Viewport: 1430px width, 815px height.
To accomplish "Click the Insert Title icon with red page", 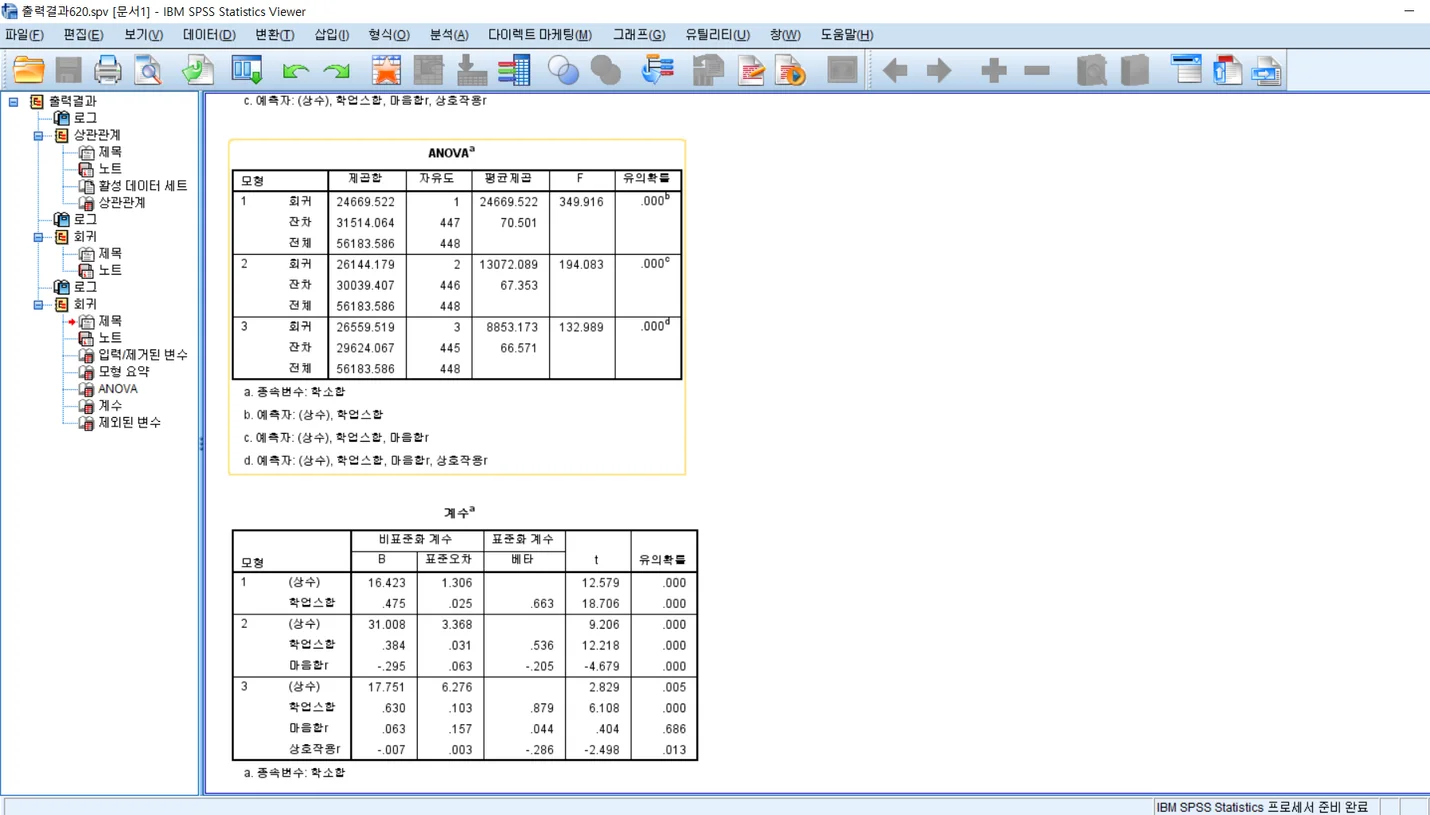I will (1227, 70).
